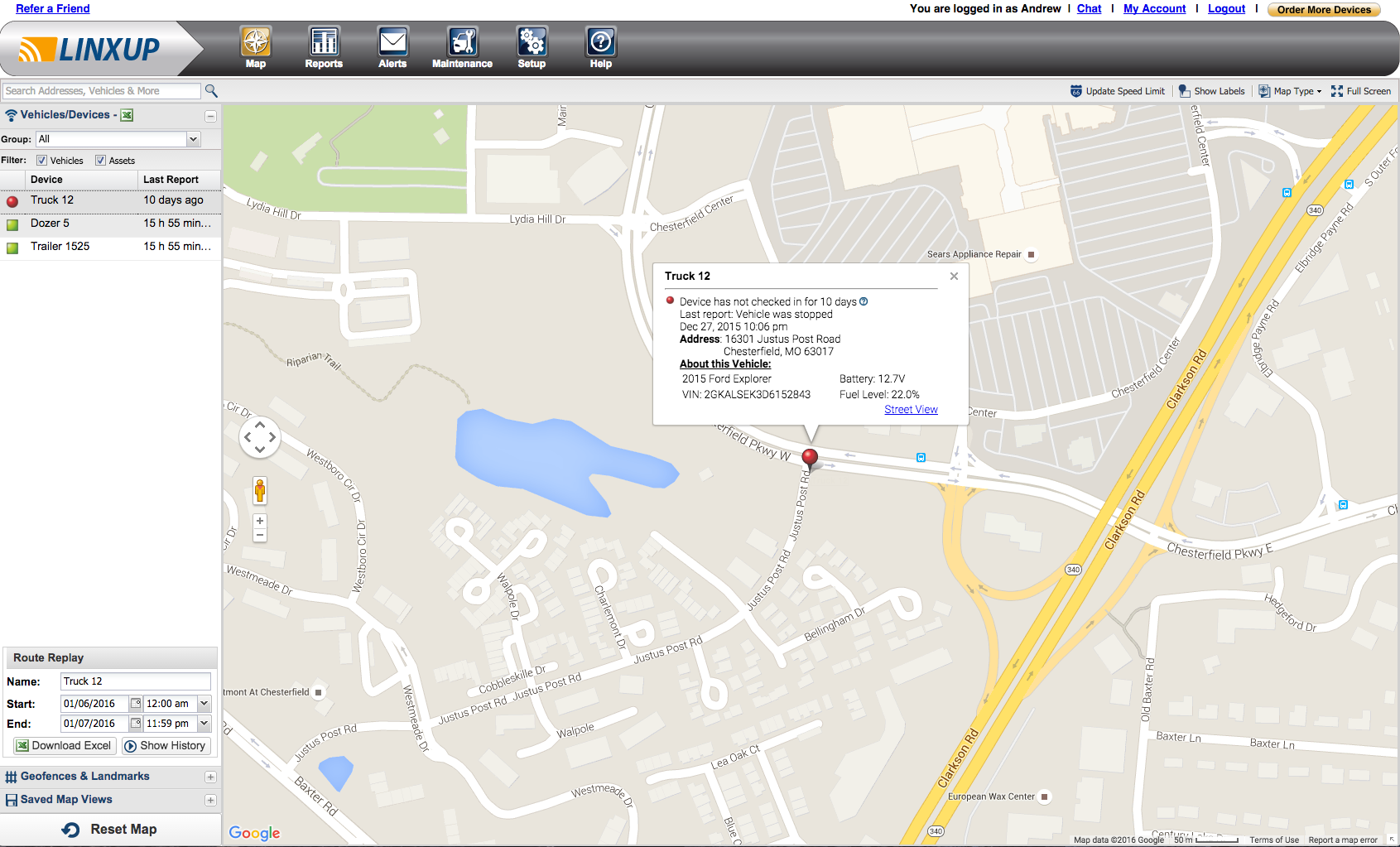Open the Alerts envelope icon
1400x847 pixels.
click(392, 42)
